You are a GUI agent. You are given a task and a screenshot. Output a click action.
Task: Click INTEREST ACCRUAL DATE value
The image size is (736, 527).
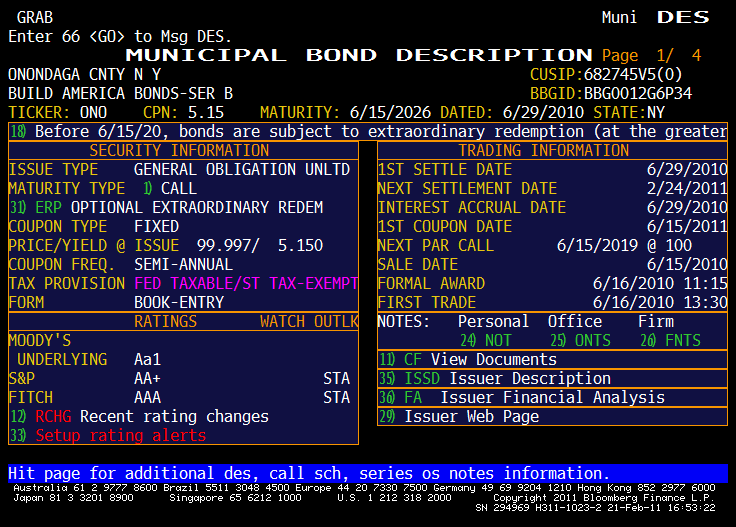tap(687, 207)
